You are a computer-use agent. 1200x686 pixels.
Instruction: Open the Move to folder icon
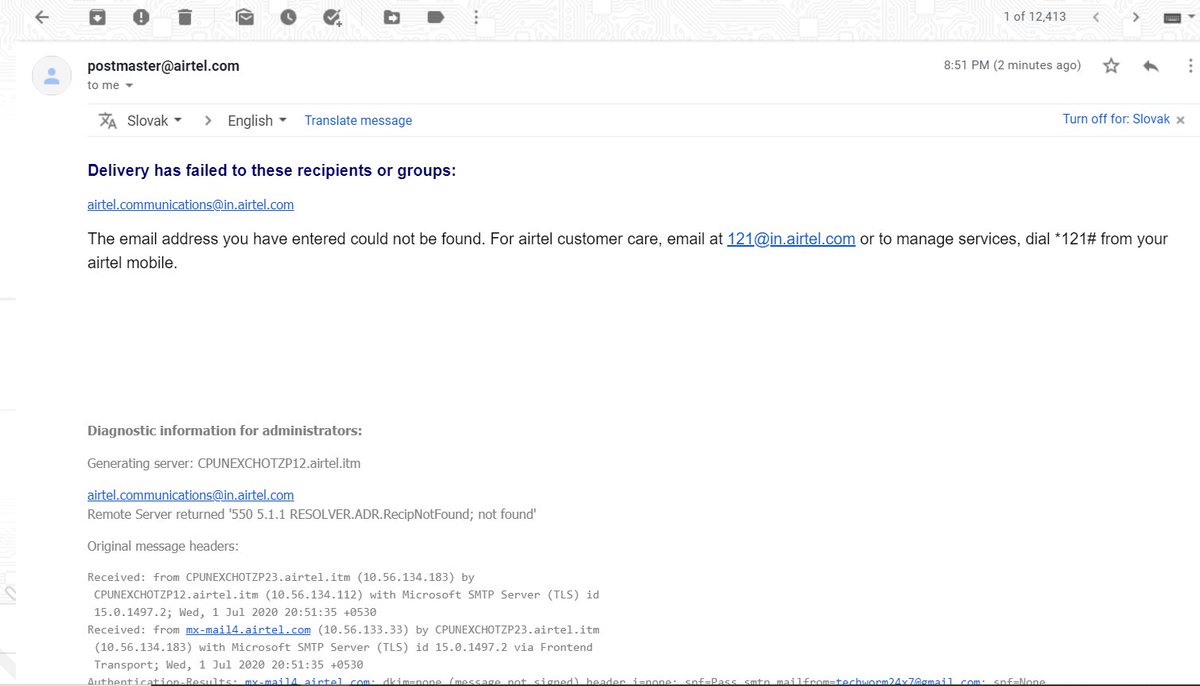(392, 17)
